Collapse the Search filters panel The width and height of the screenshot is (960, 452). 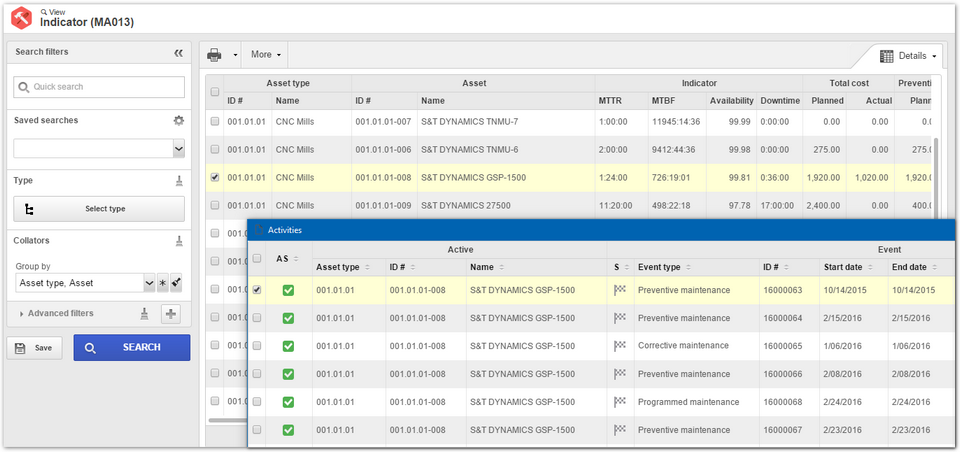pos(178,53)
